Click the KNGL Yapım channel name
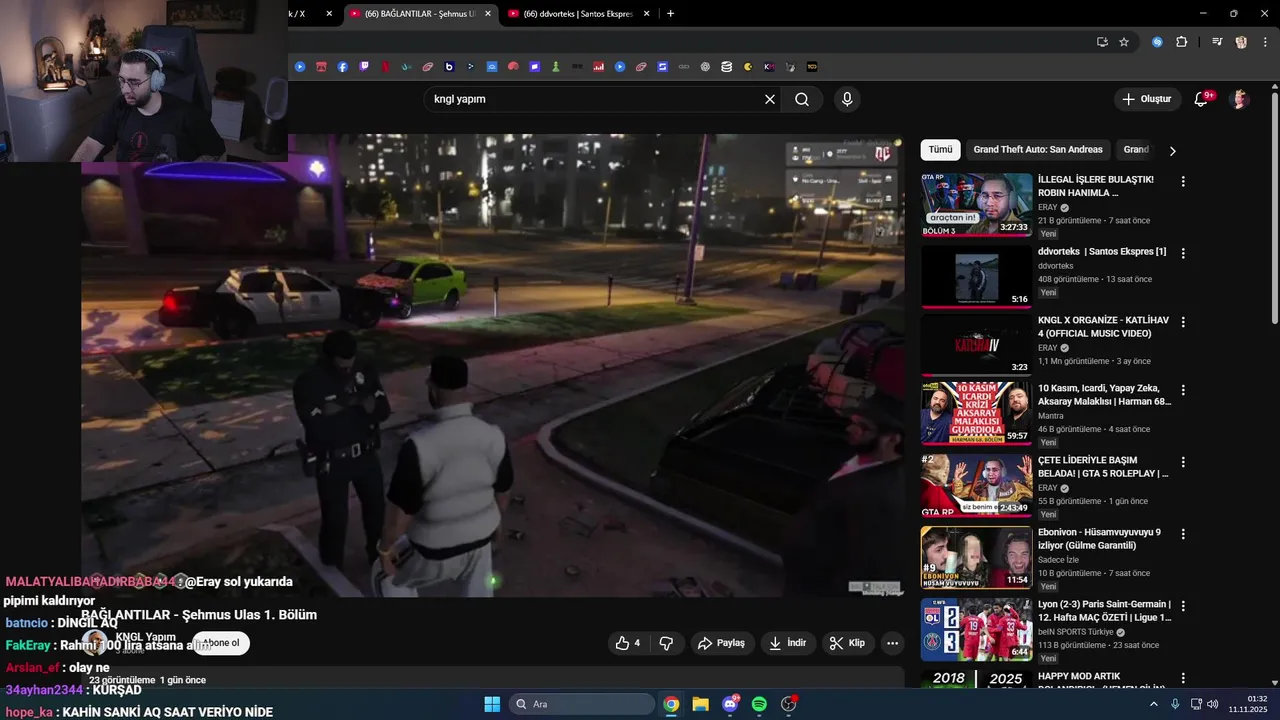The width and height of the screenshot is (1280, 720). point(145,637)
